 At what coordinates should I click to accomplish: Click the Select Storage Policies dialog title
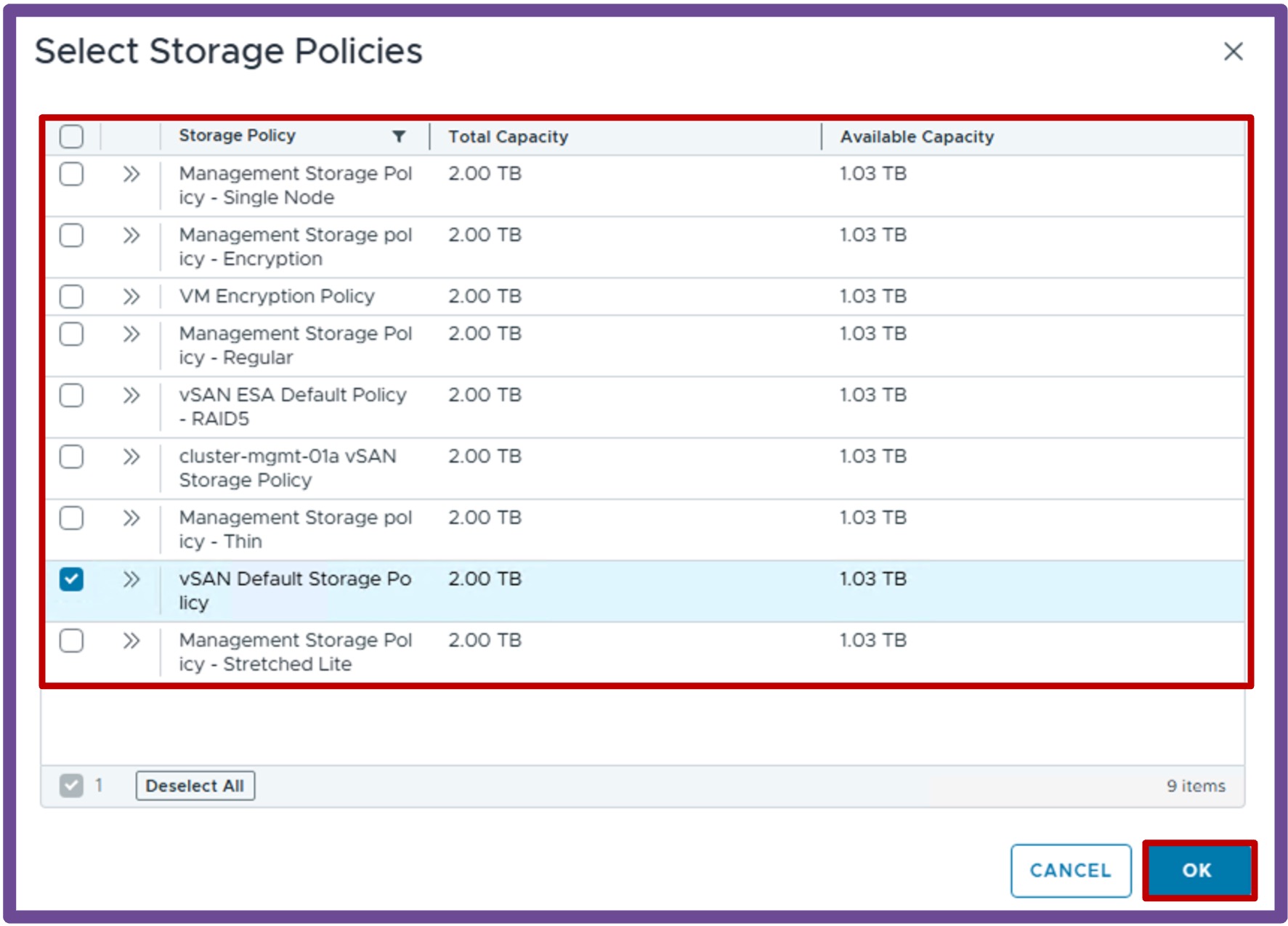228,51
